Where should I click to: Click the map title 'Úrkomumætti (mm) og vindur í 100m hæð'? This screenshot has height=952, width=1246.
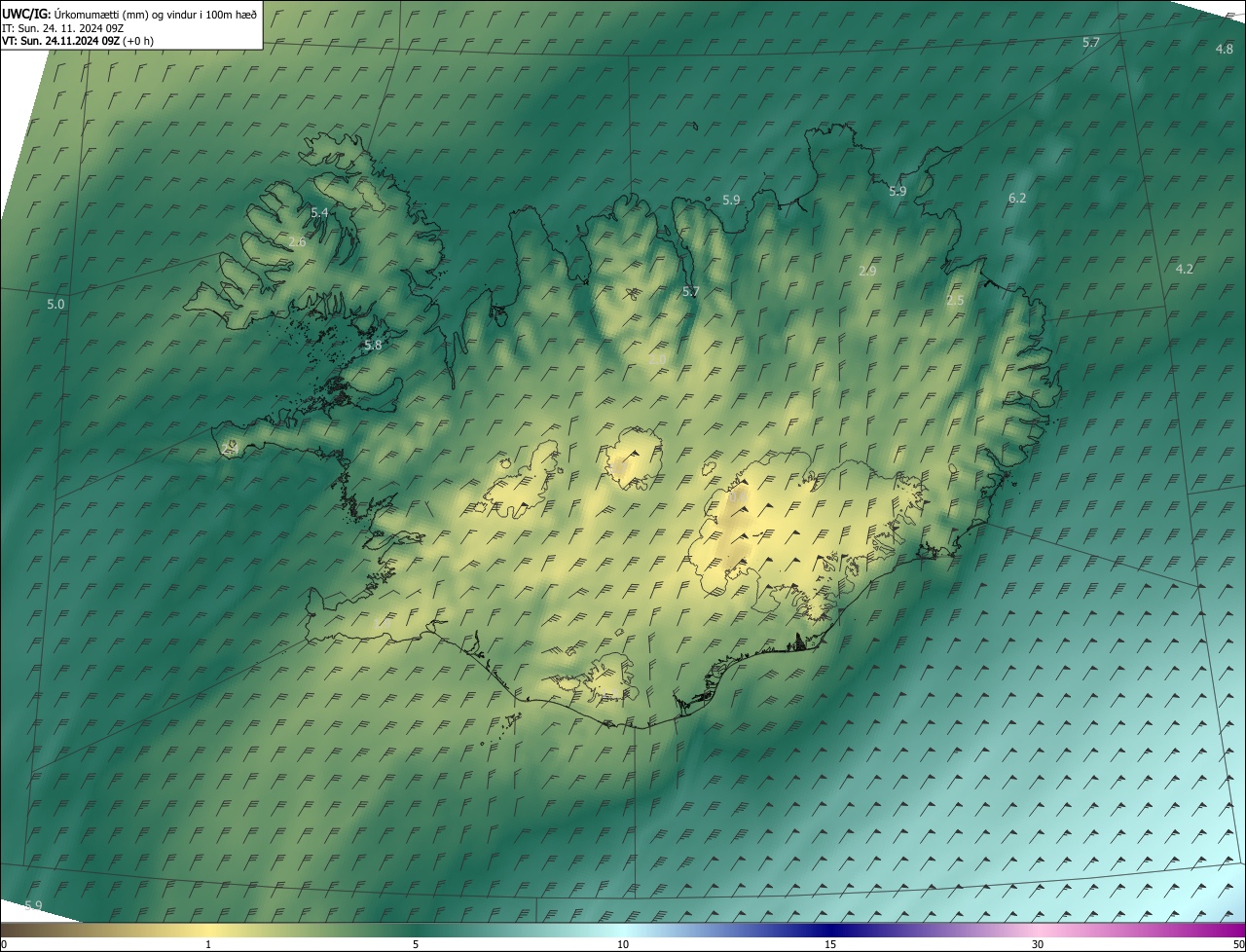(x=155, y=15)
